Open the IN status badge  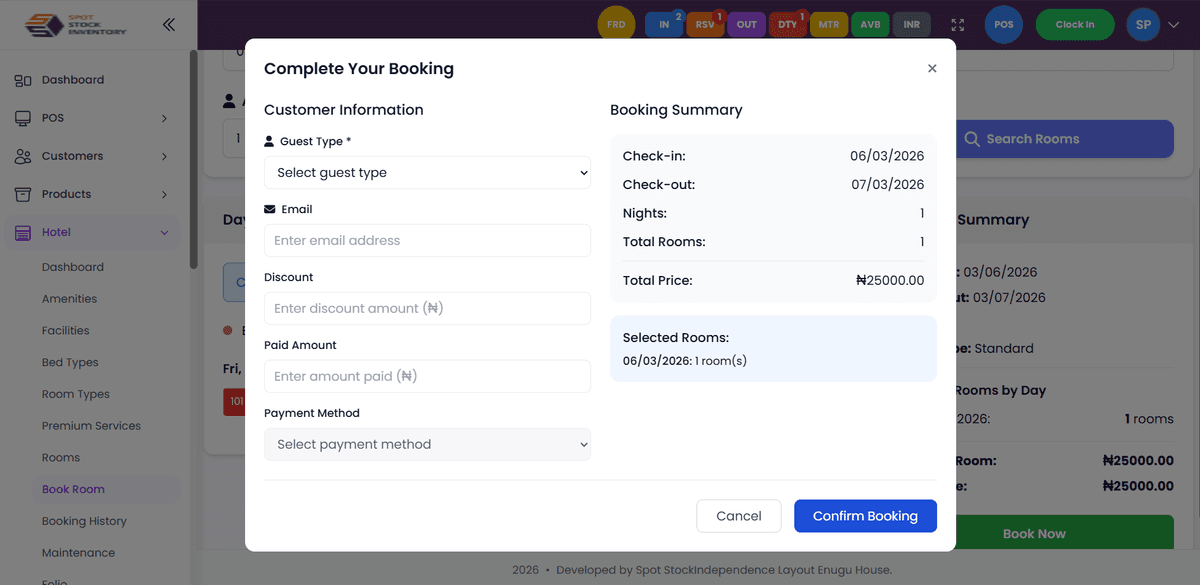pos(664,25)
